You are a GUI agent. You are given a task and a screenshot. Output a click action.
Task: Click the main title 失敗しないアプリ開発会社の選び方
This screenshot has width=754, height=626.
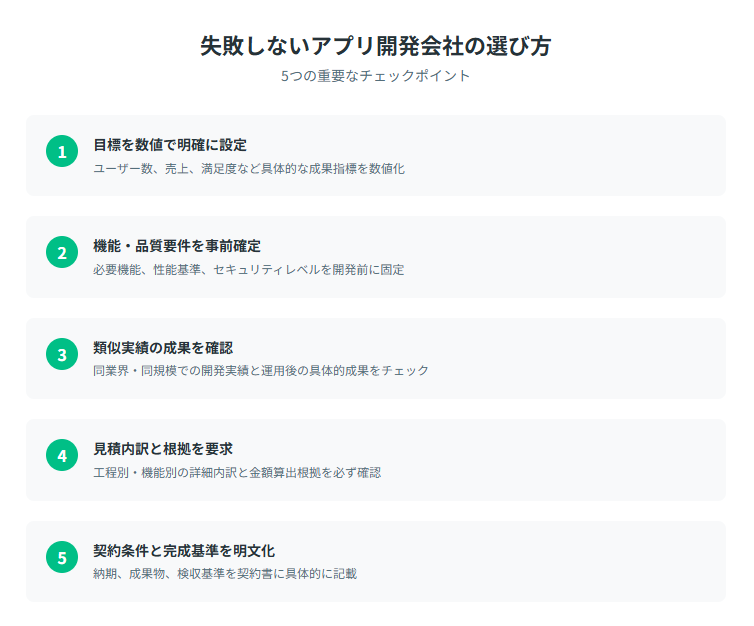coord(376,46)
